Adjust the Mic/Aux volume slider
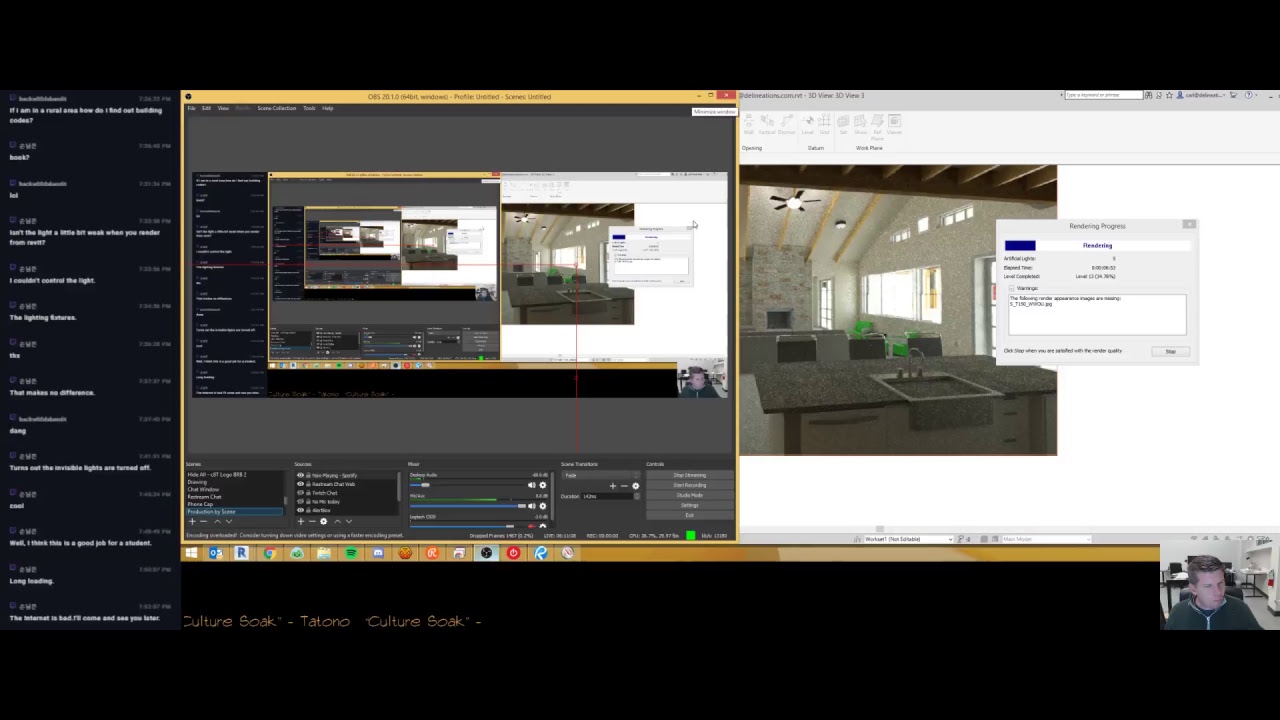This screenshot has height=720, width=1280. 468,506
